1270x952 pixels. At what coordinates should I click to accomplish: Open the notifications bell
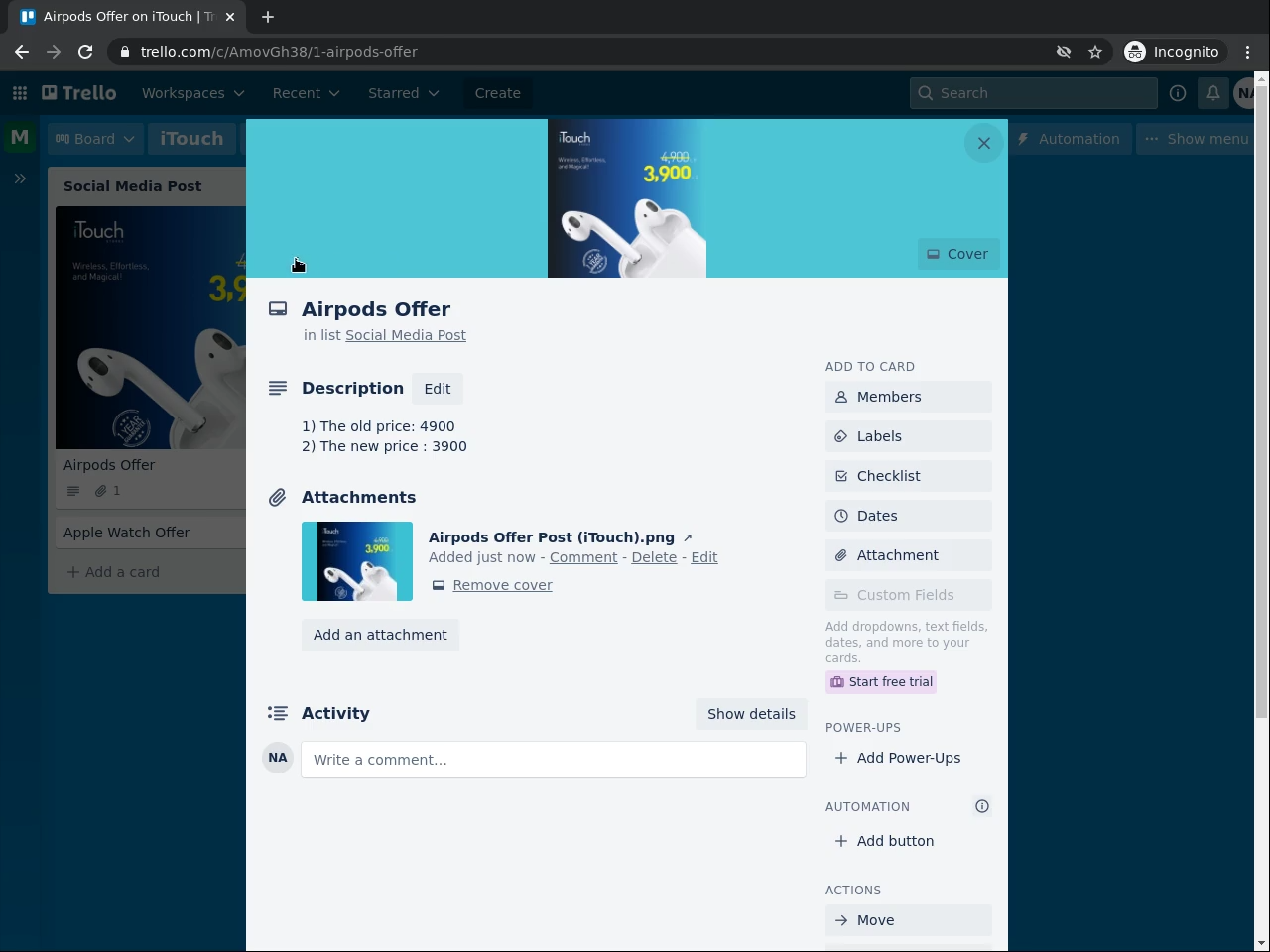point(1213,93)
